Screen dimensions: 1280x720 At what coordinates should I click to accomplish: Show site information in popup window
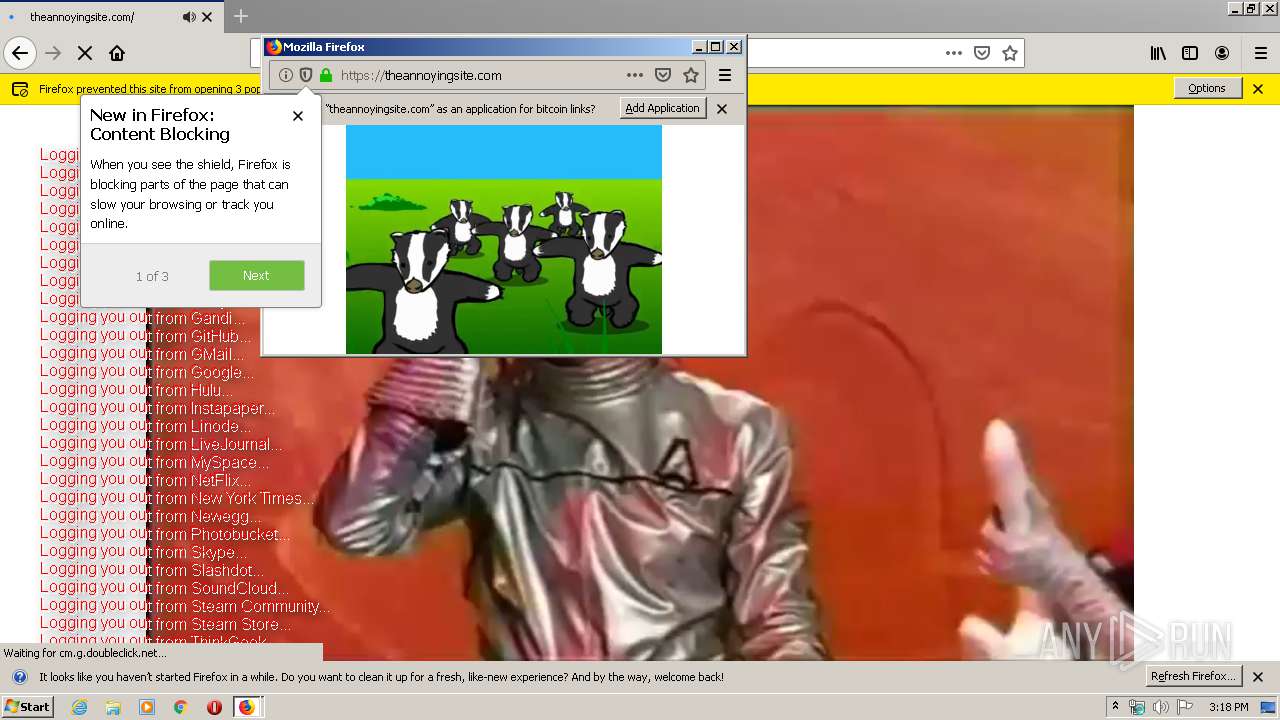point(286,75)
